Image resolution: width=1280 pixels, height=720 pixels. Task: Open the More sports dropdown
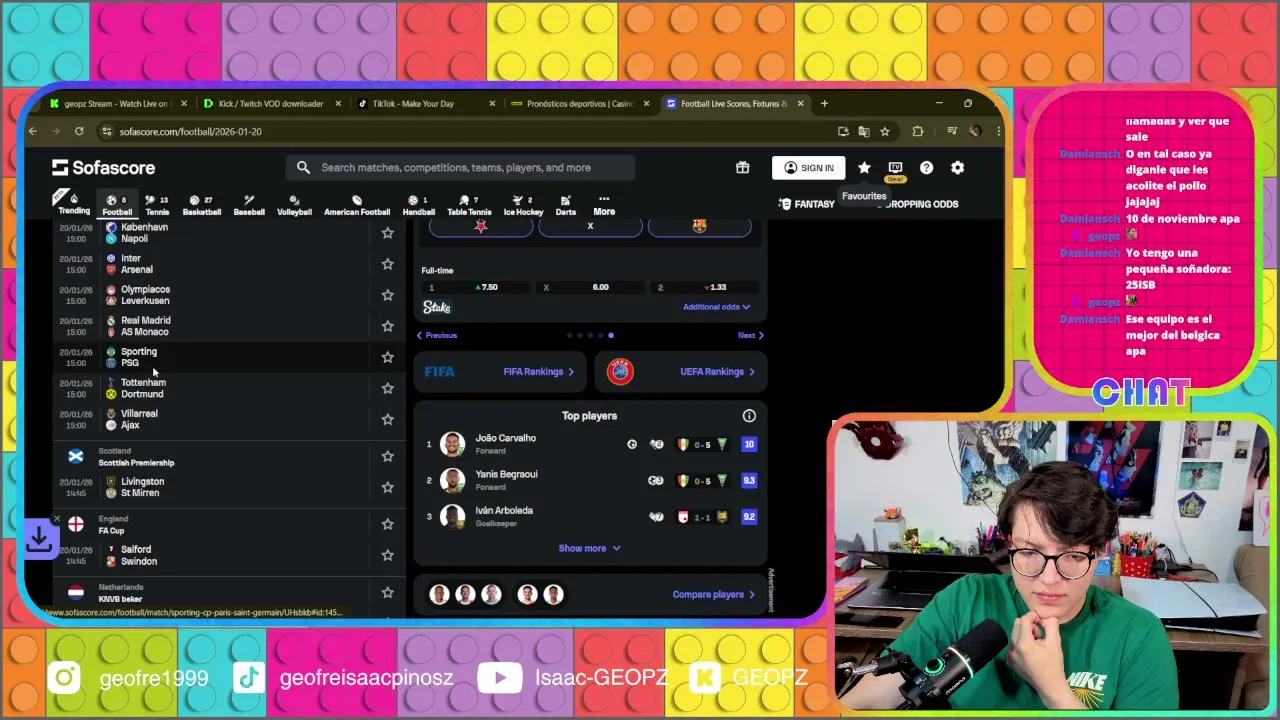(x=604, y=205)
